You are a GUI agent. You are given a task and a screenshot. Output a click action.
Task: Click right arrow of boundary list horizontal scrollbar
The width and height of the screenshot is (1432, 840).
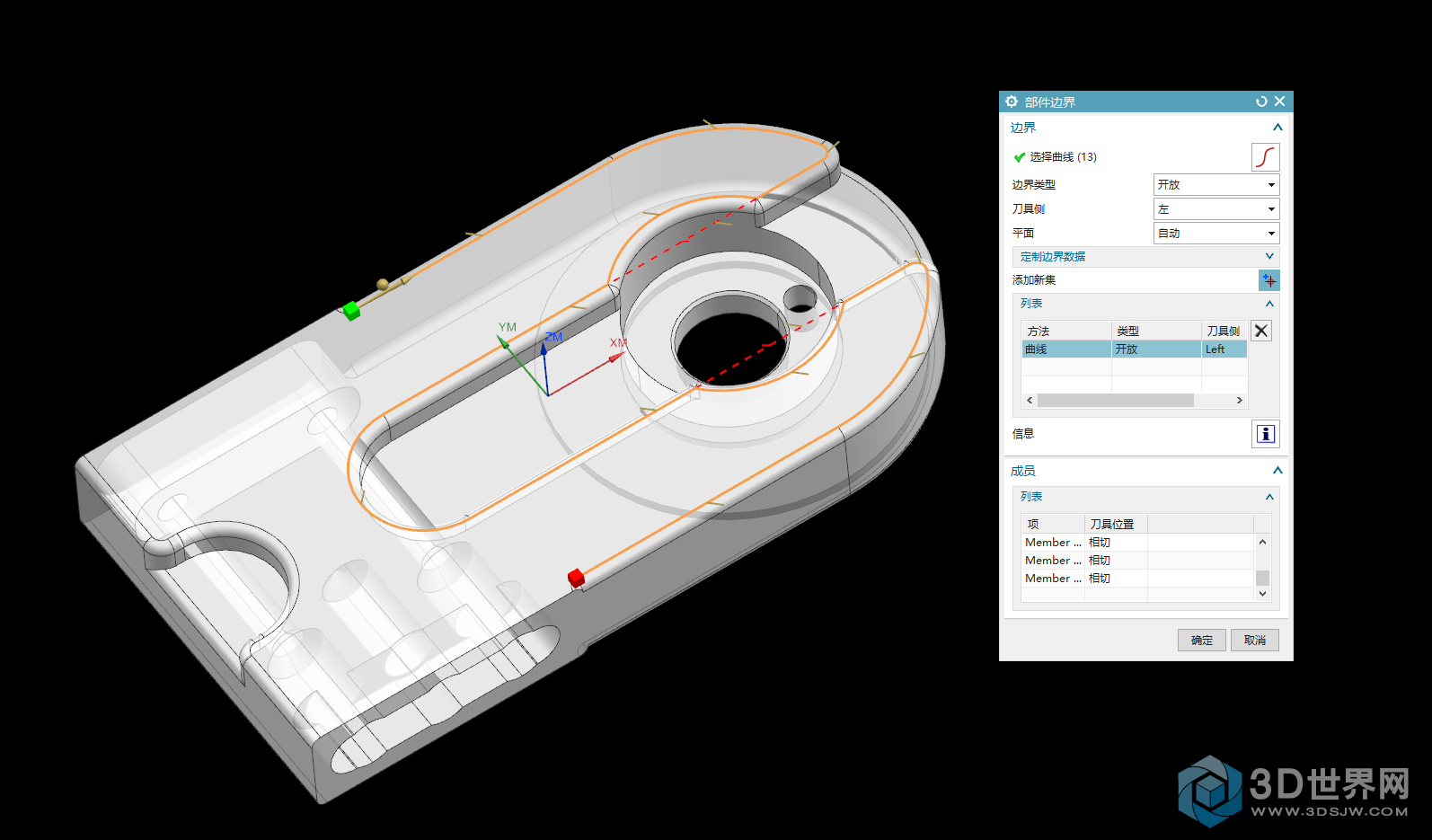click(x=1240, y=401)
